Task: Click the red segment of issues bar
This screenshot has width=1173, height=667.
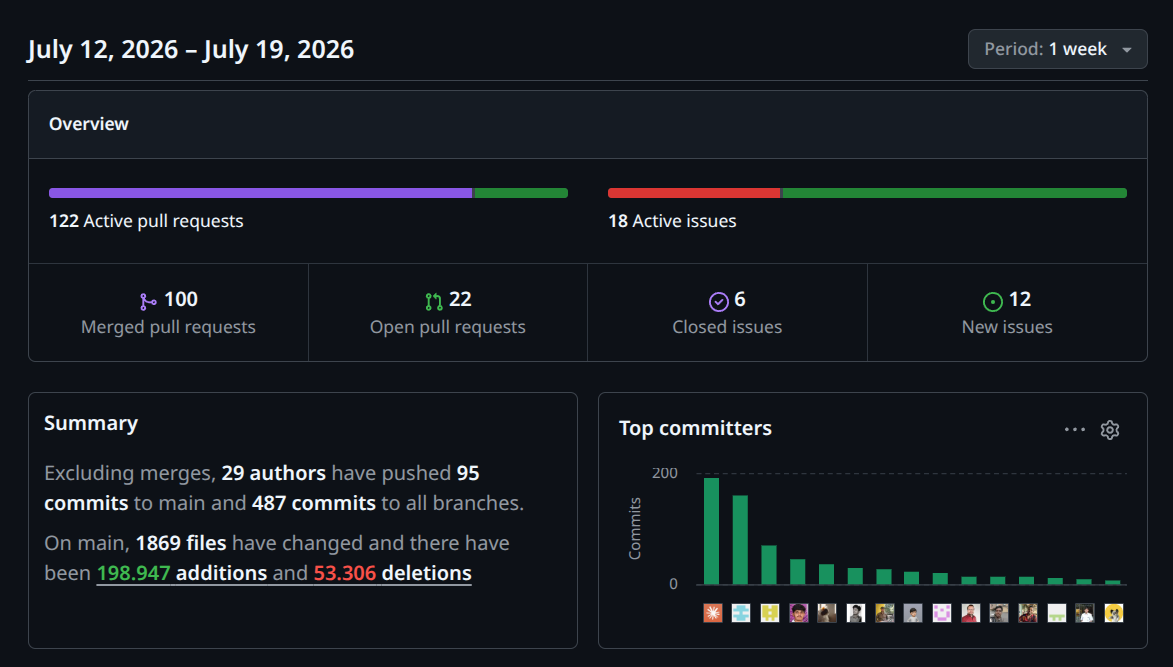Action: coord(694,193)
